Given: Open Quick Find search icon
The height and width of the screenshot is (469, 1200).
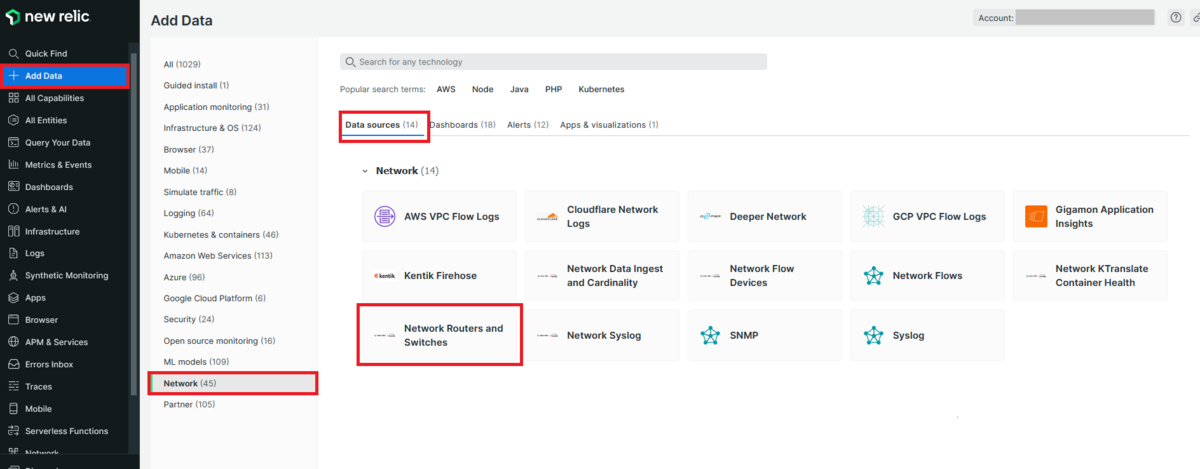Looking at the screenshot, I should point(13,53).
